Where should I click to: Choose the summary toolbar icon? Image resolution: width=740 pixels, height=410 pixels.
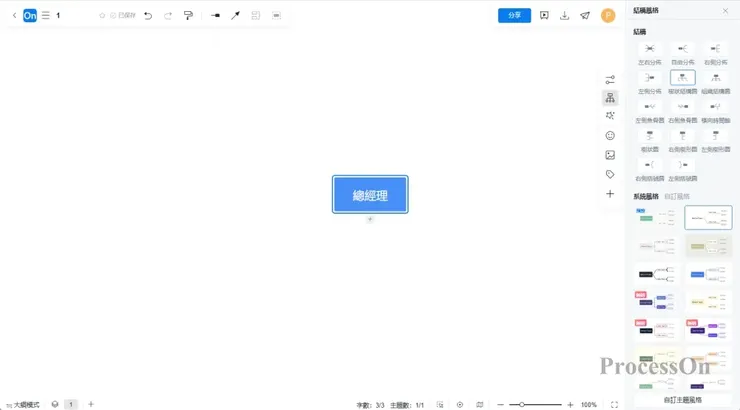click(x=255, y=16)
